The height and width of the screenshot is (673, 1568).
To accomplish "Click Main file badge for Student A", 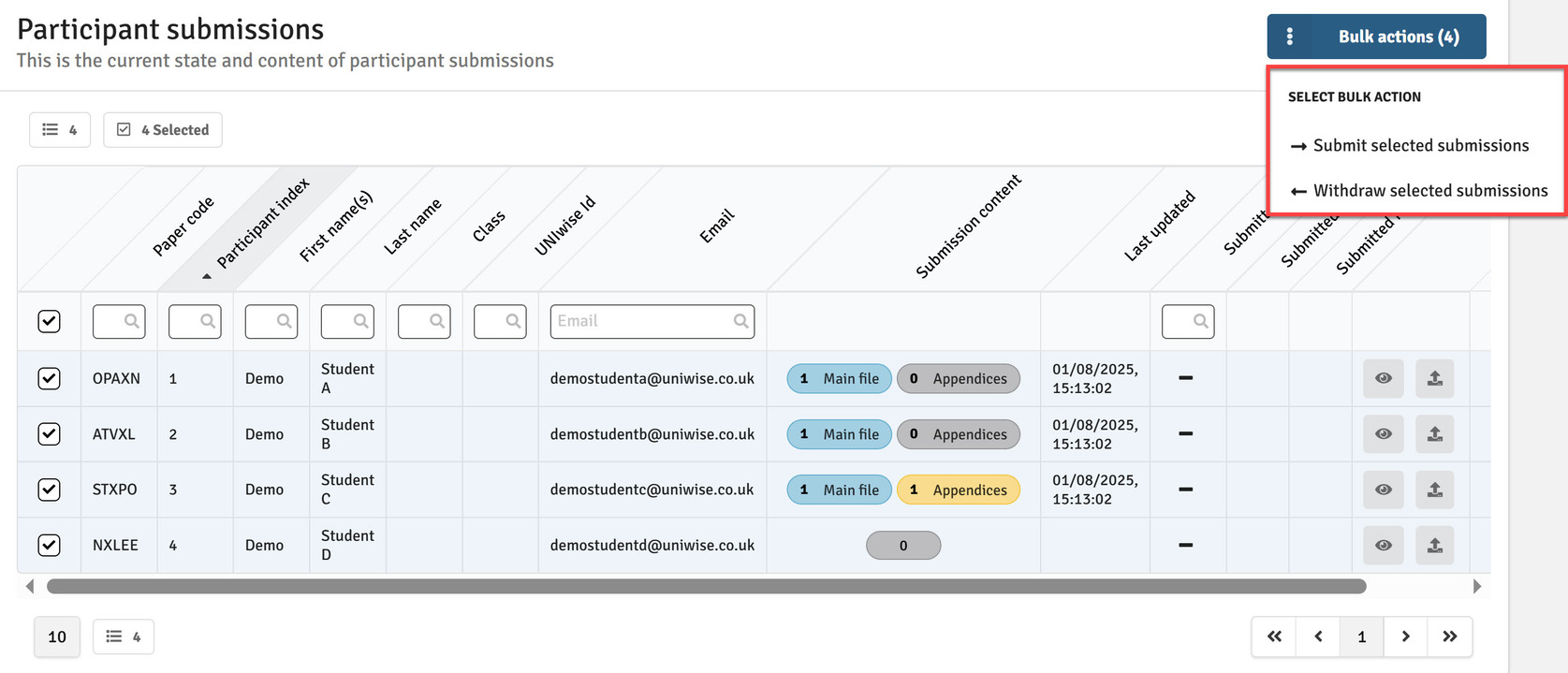I will (840, 378).
